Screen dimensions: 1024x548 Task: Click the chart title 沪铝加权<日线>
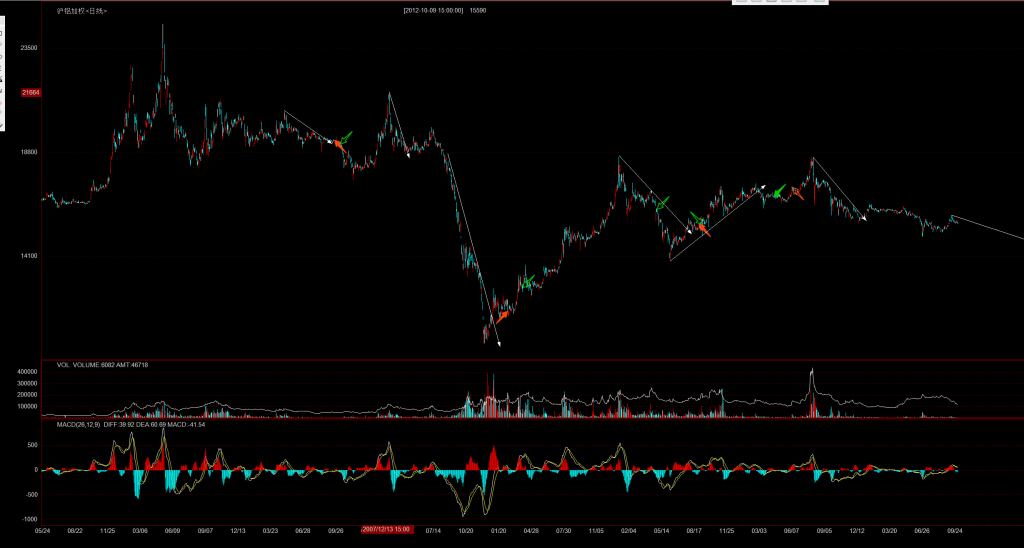82,10
